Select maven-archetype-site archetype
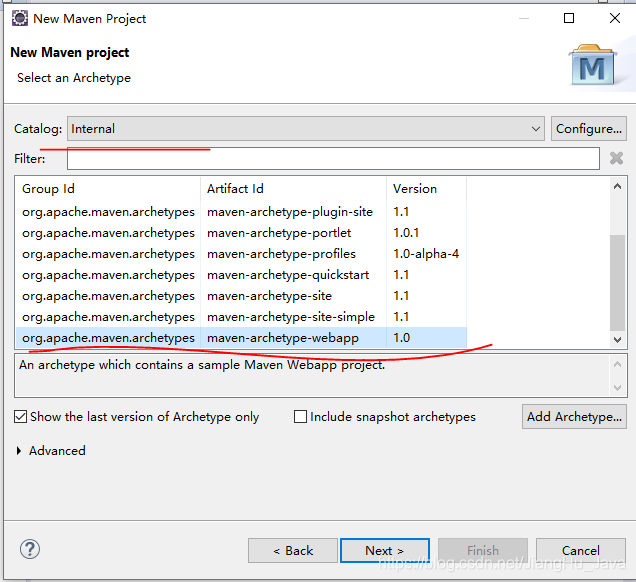This screenshot has height=582, width=636. [241, 296]
